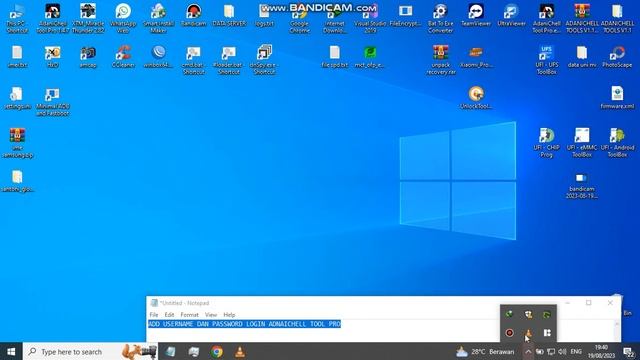Select the mct_ofp_e green icon

[x=370, y=56]
